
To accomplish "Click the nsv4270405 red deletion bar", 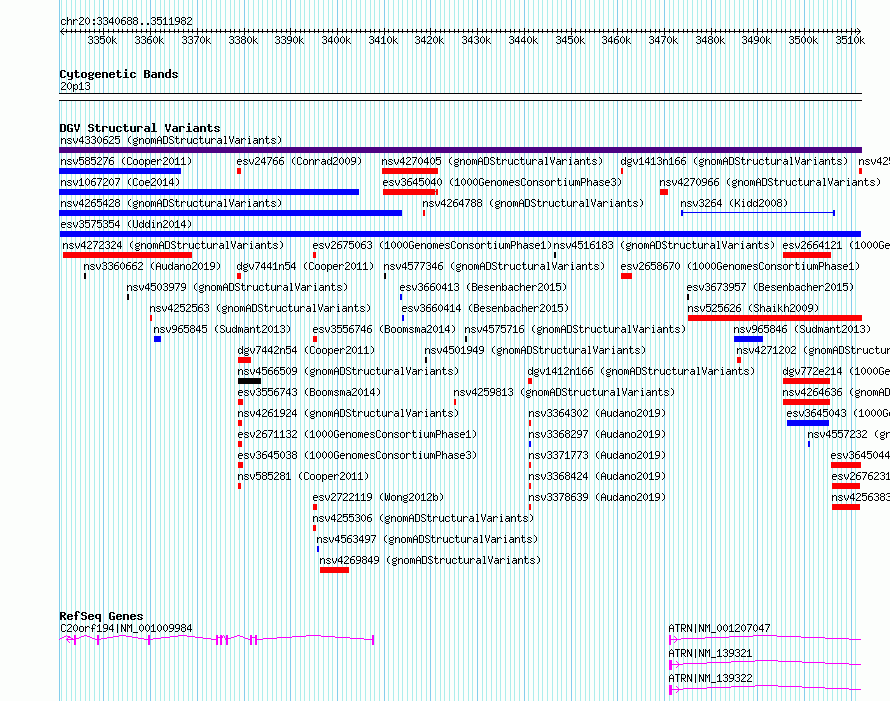I will 410,171.
